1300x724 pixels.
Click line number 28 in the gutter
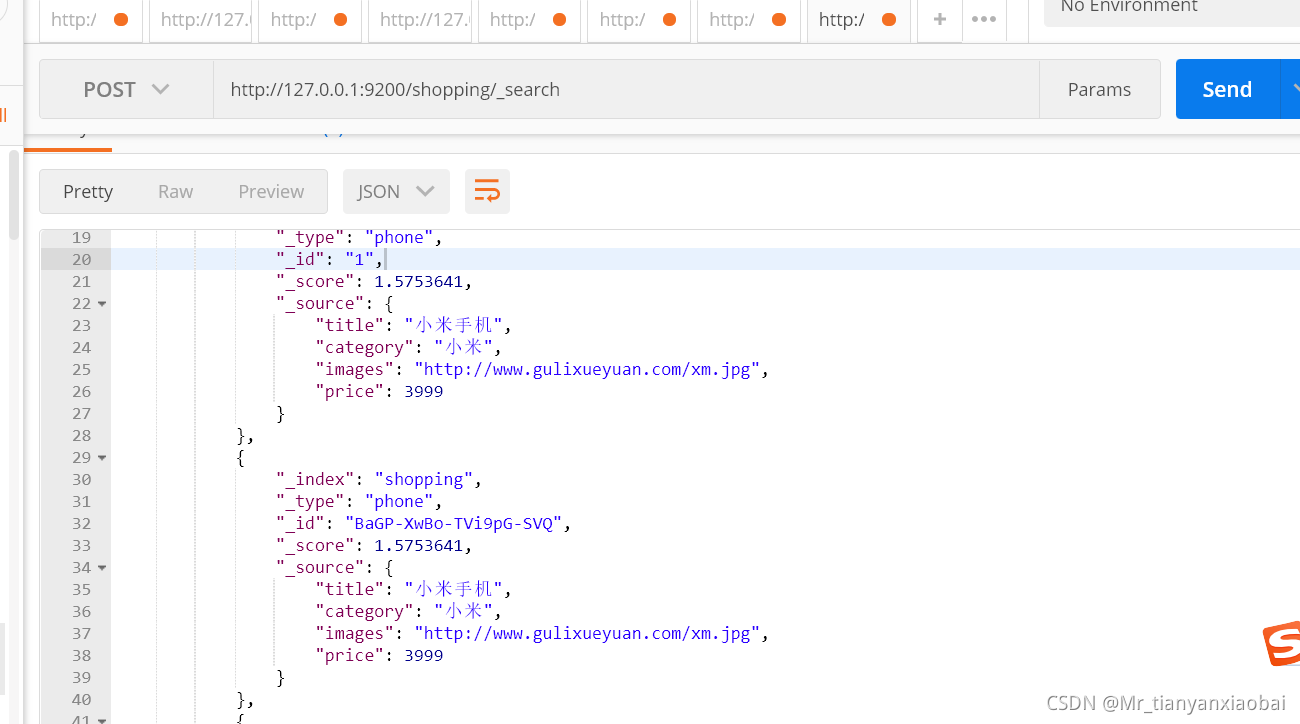coord(81,435)
